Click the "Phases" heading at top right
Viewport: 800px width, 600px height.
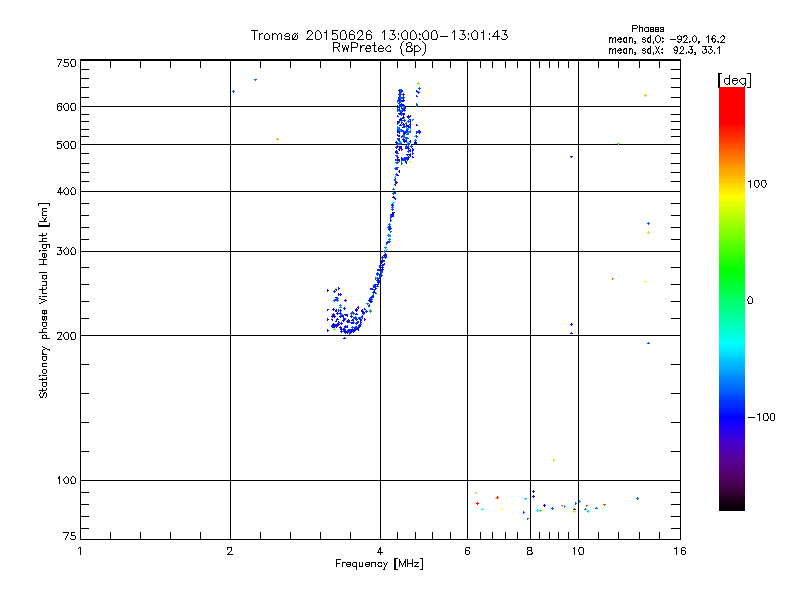tap(647, 29)
